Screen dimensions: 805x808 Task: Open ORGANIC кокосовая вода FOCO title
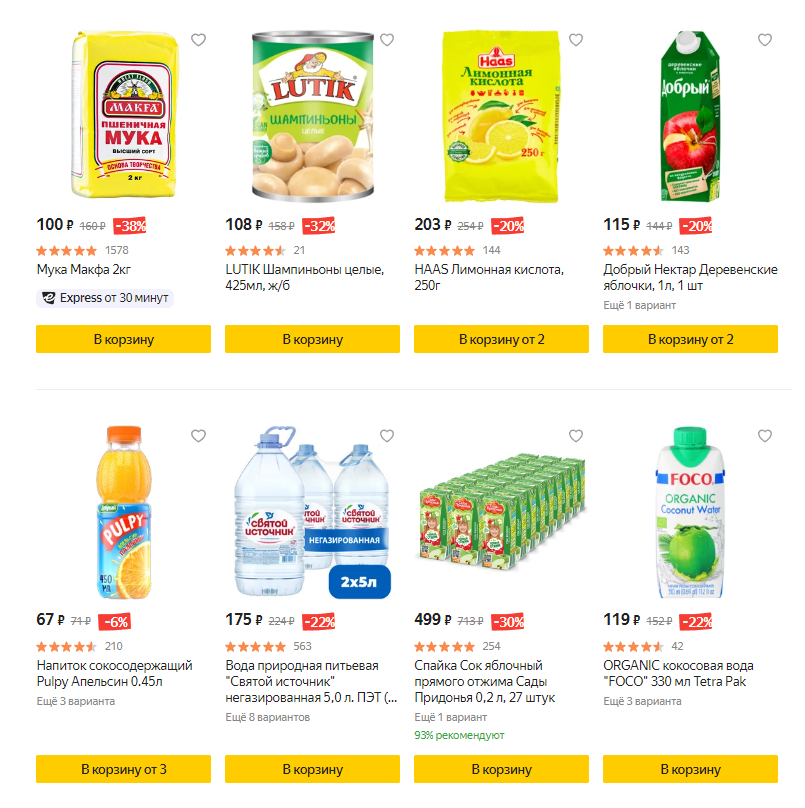pos(679,673)
